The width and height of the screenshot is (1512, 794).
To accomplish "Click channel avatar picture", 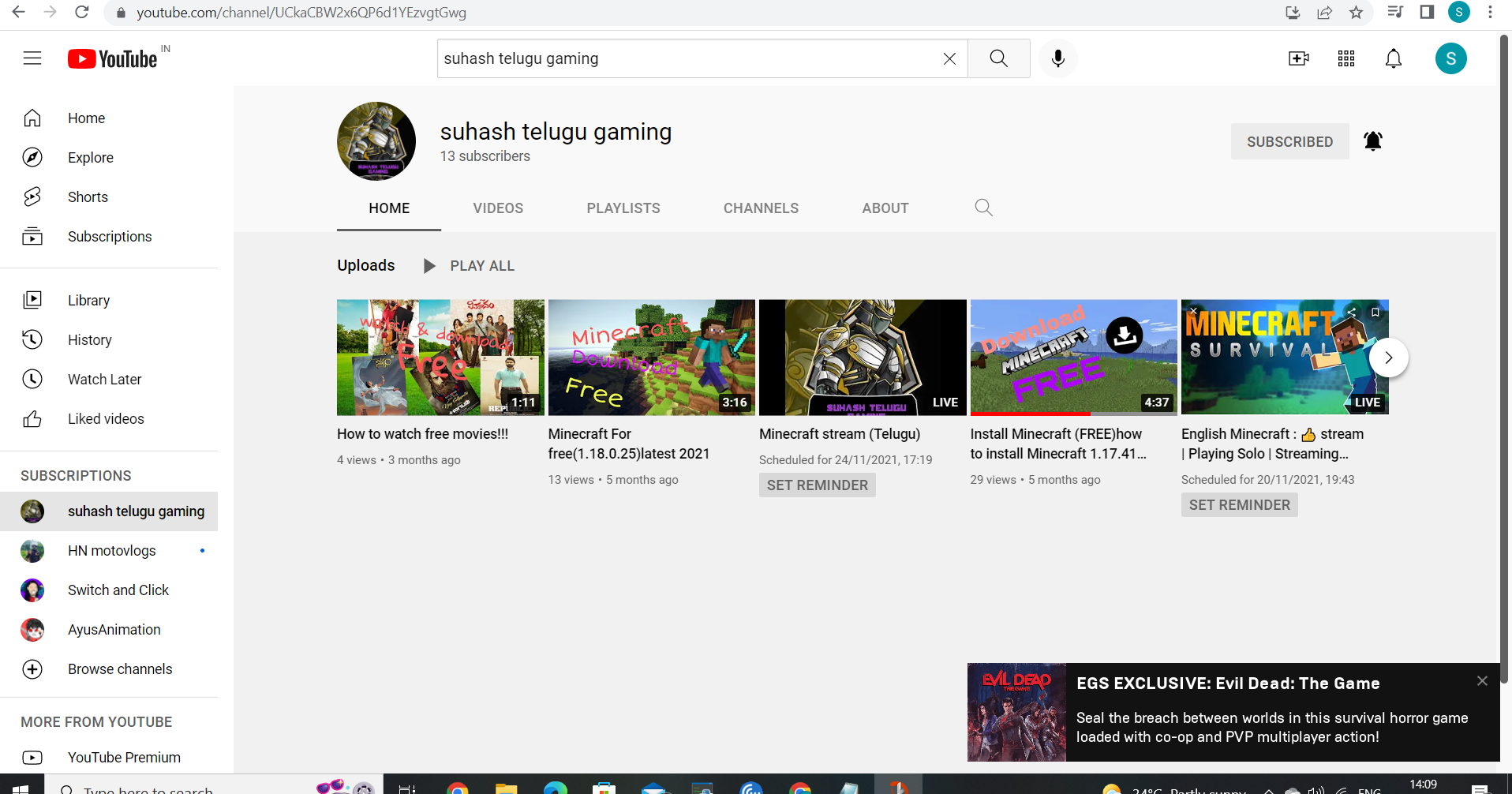I will pyautogui.click(x=376, y=141).
